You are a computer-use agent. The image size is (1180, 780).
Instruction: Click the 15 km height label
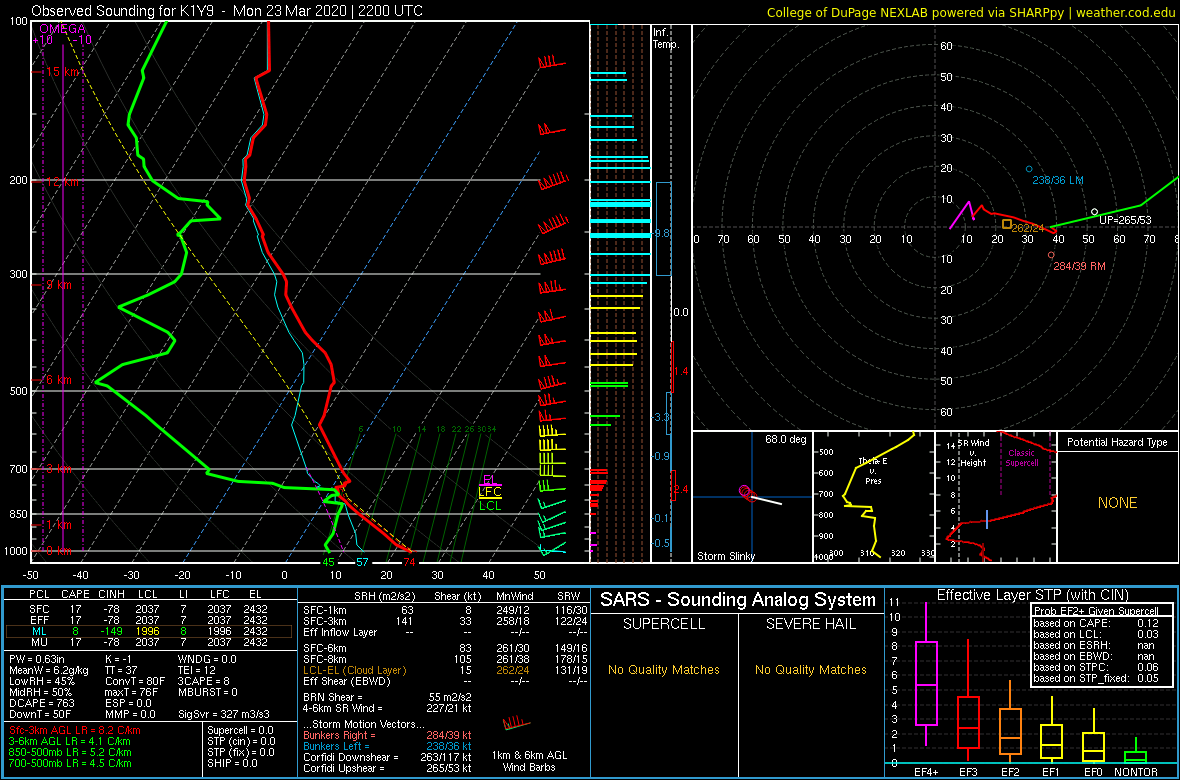[x=62, y=72]
